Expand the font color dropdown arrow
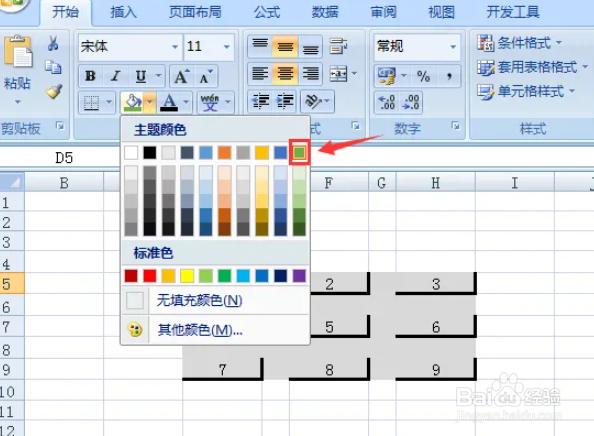 point(186,102)
